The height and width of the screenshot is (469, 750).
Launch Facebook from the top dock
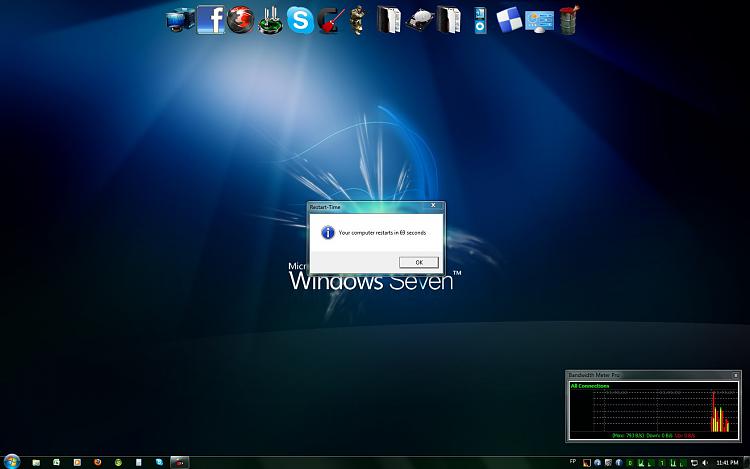coord(210,20)
